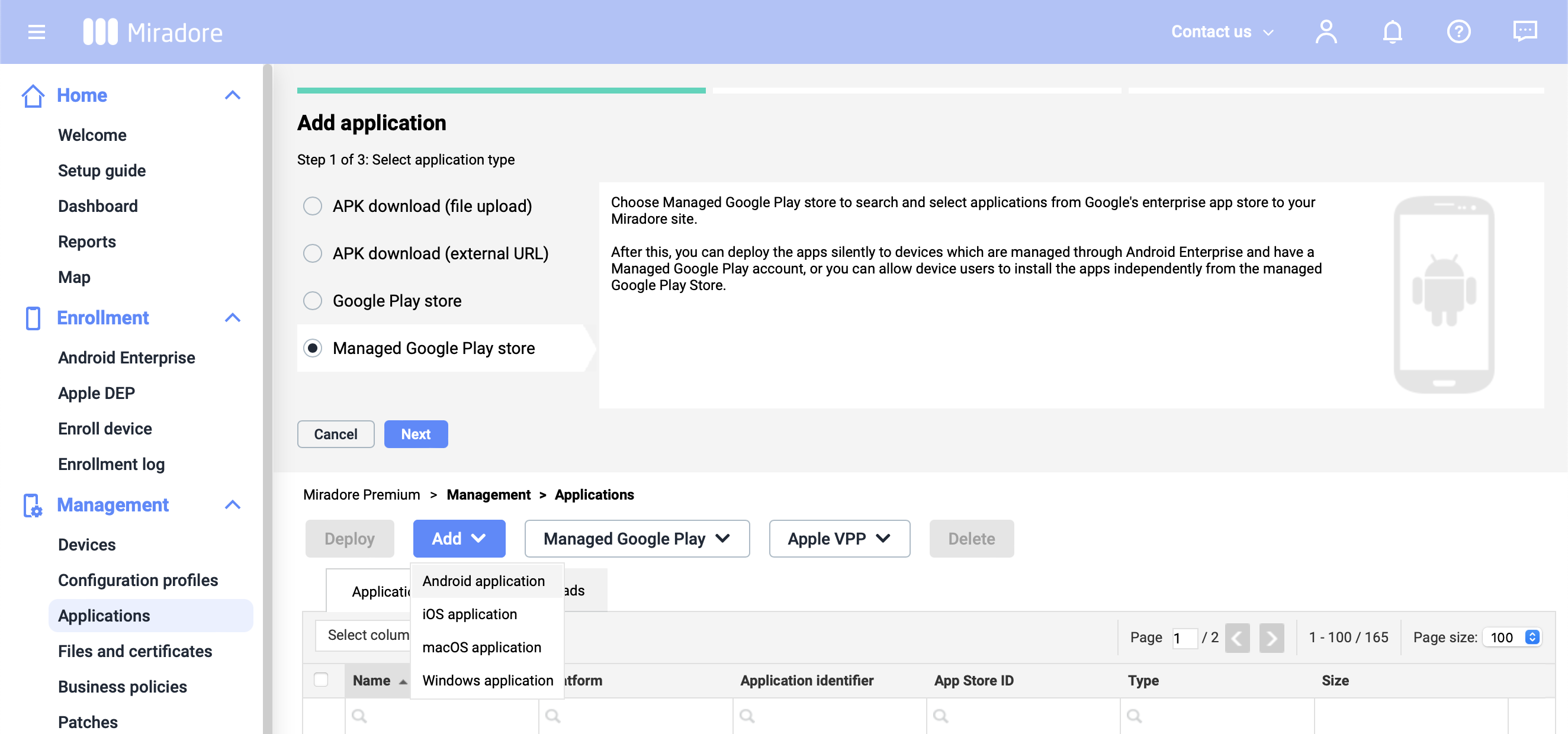The image size is (1568, 734).
Task: Open the hamburger navigation menu
Action: (x=36, y=31)
